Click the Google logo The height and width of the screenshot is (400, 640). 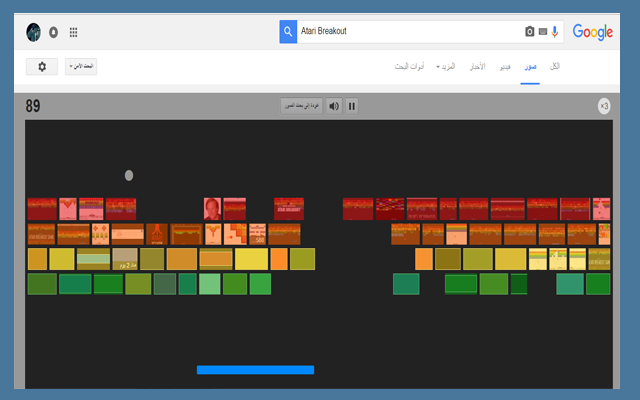(593, 32)
